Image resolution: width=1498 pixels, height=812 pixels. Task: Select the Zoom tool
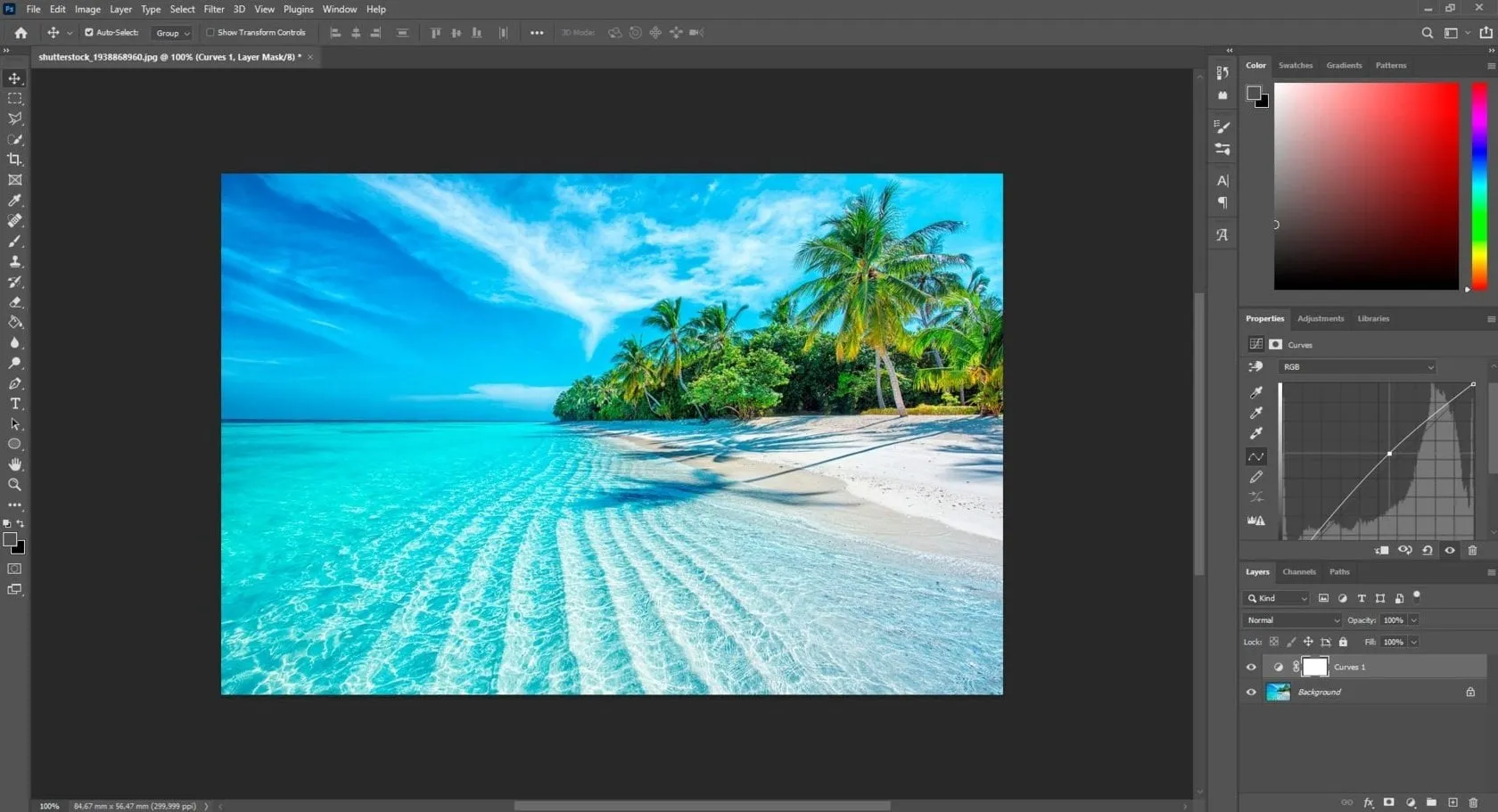coord(15,485)
